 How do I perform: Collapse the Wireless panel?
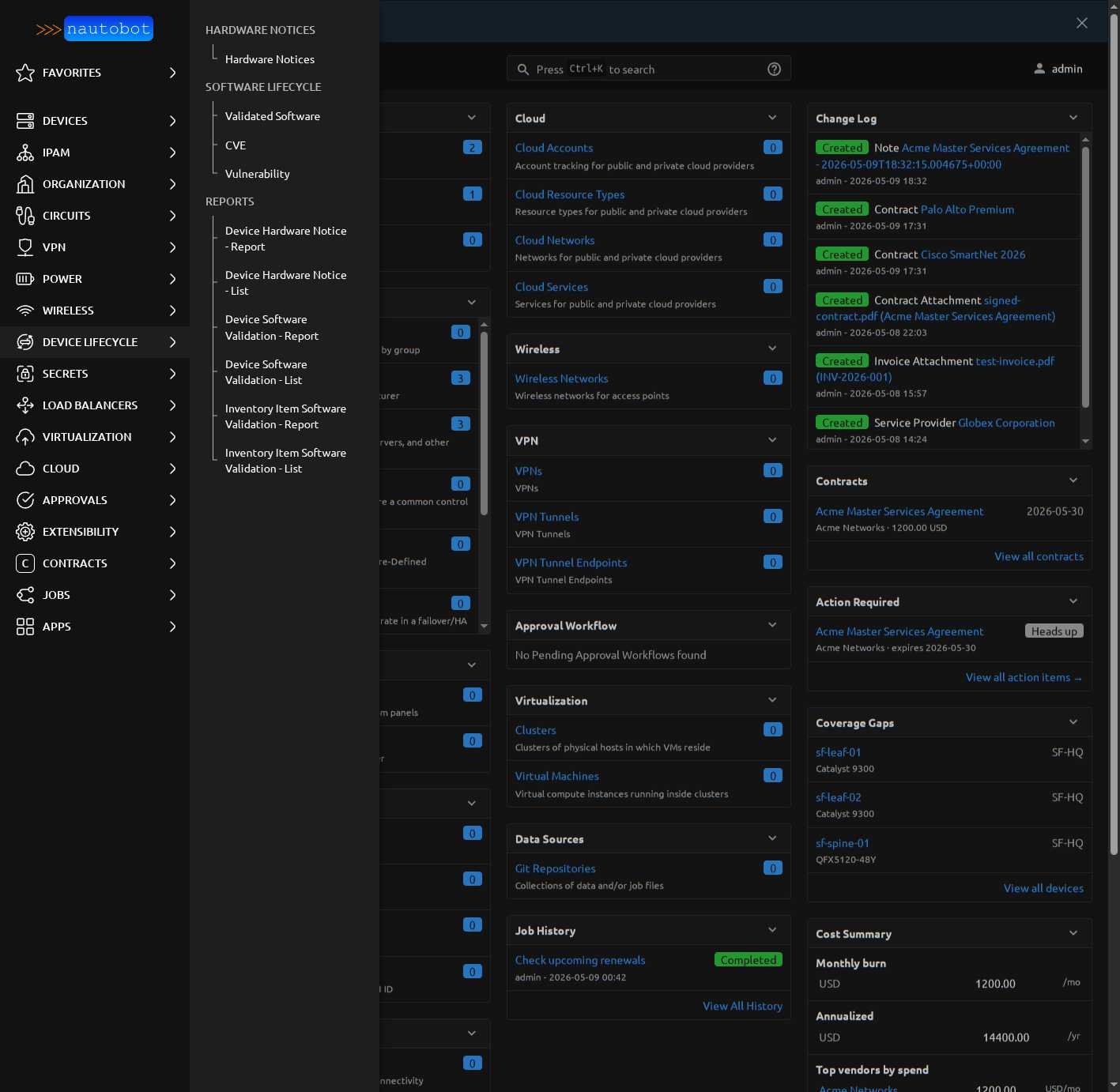click(772, 348)
